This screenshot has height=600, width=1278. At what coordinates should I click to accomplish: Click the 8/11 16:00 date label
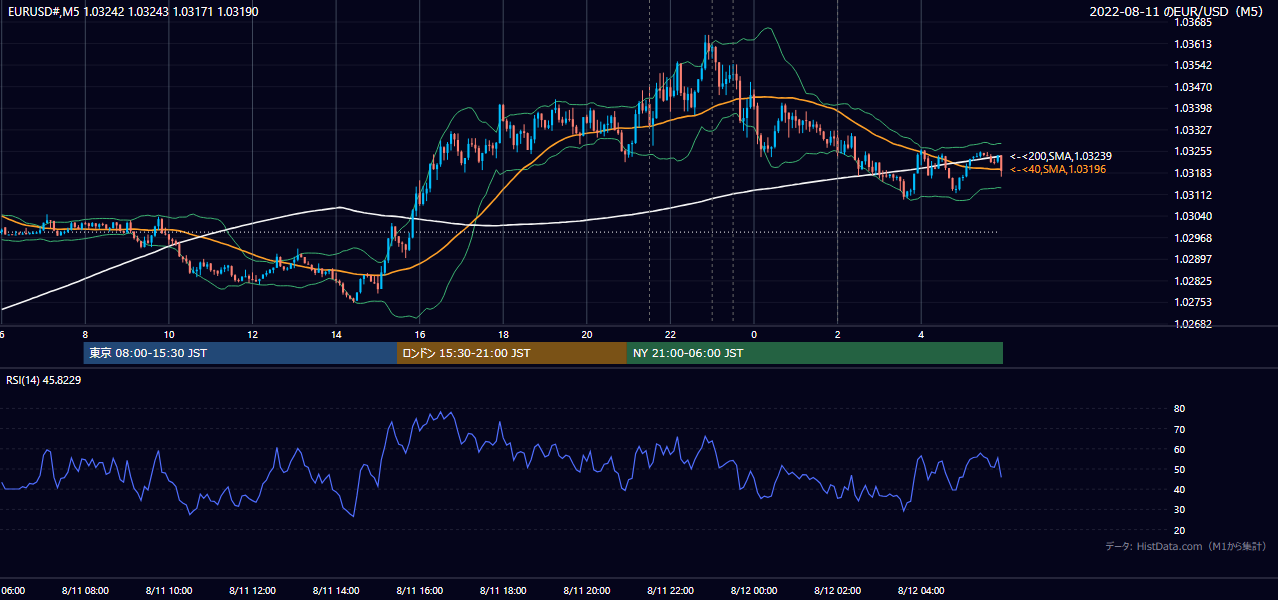420,591
